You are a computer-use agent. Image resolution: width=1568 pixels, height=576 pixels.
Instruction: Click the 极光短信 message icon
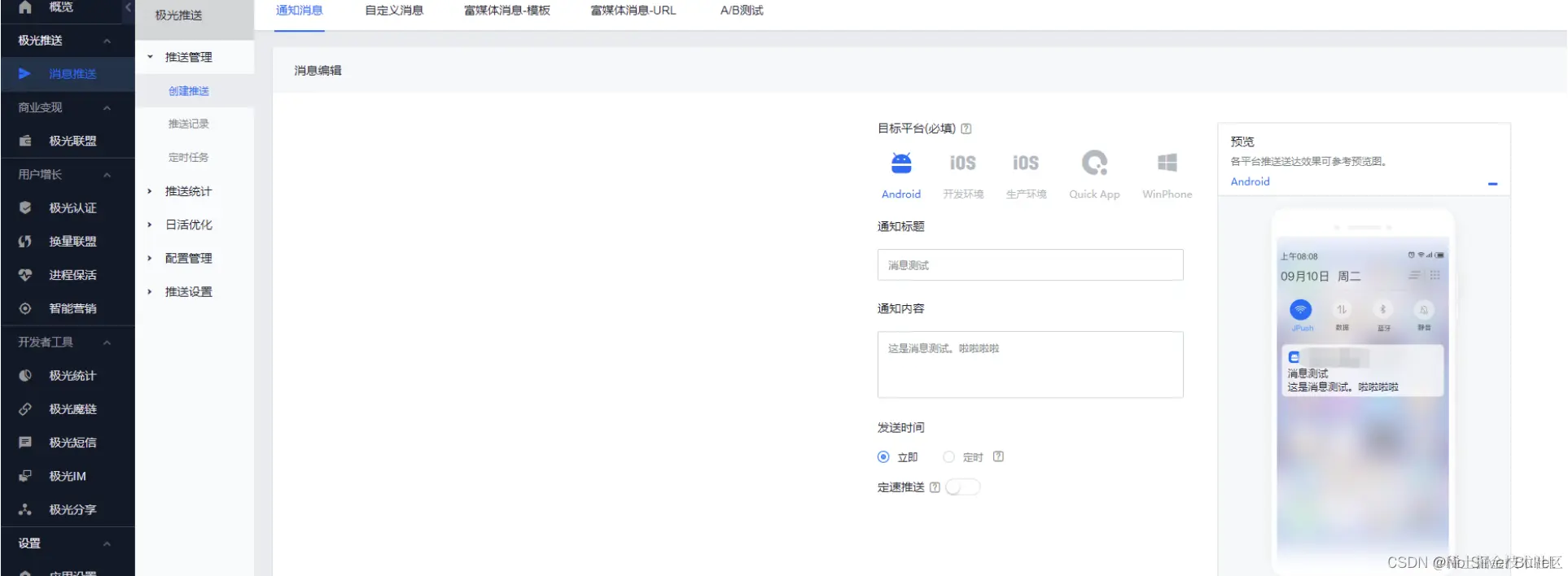pos(25,443)
